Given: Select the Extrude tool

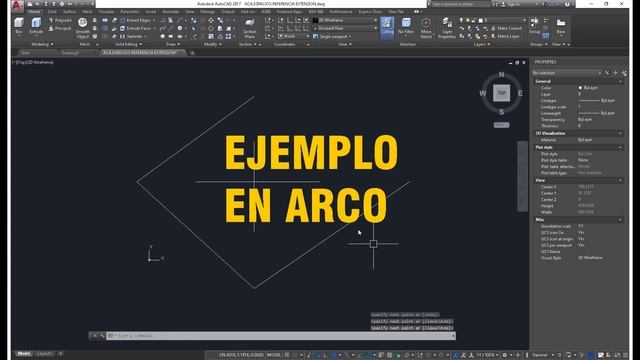Looking at the screenshot, I should point(36,26).
